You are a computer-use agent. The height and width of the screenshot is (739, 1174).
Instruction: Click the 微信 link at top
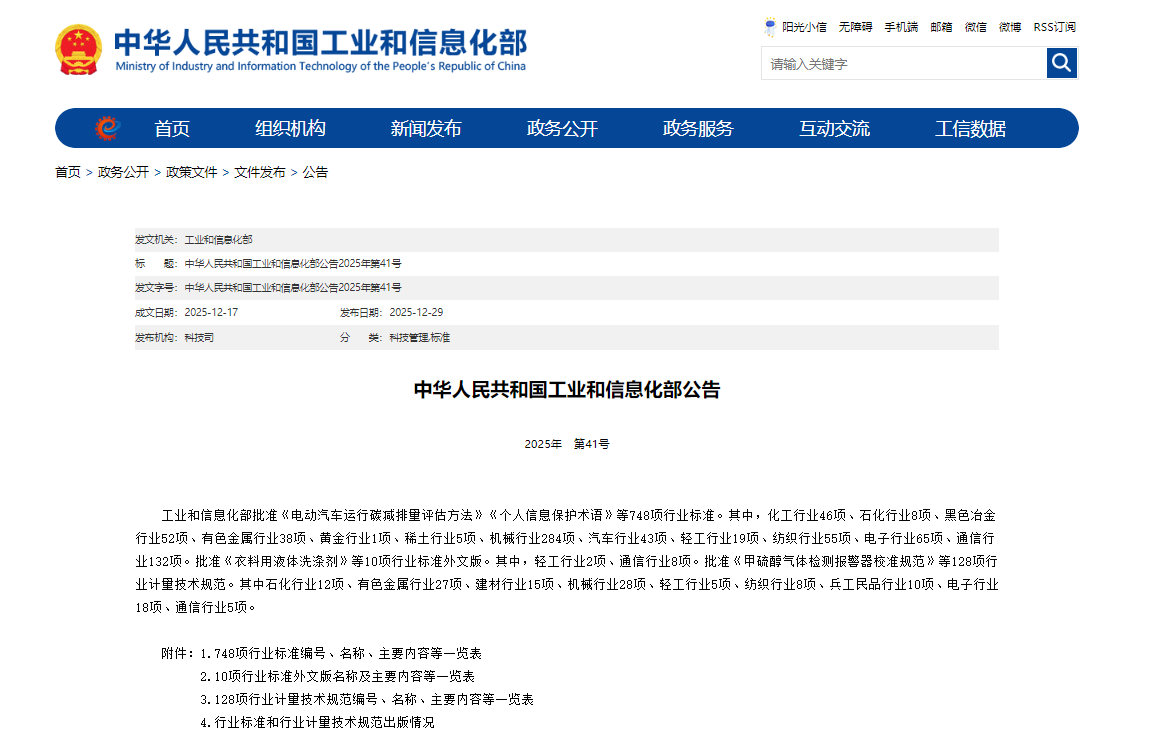975,27
